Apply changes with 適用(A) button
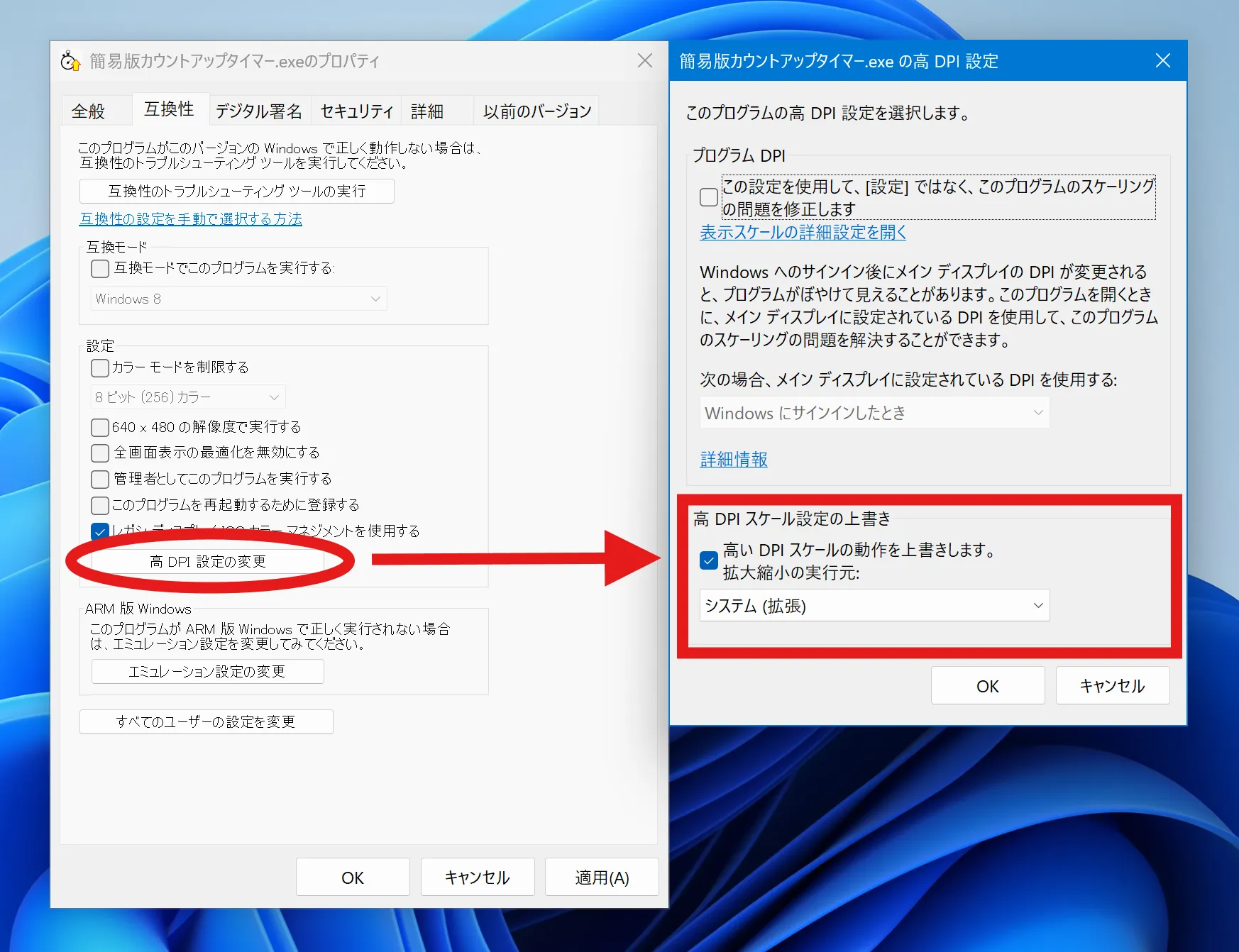The width and height of the screenshot is (1239, 952). (602, 878)
